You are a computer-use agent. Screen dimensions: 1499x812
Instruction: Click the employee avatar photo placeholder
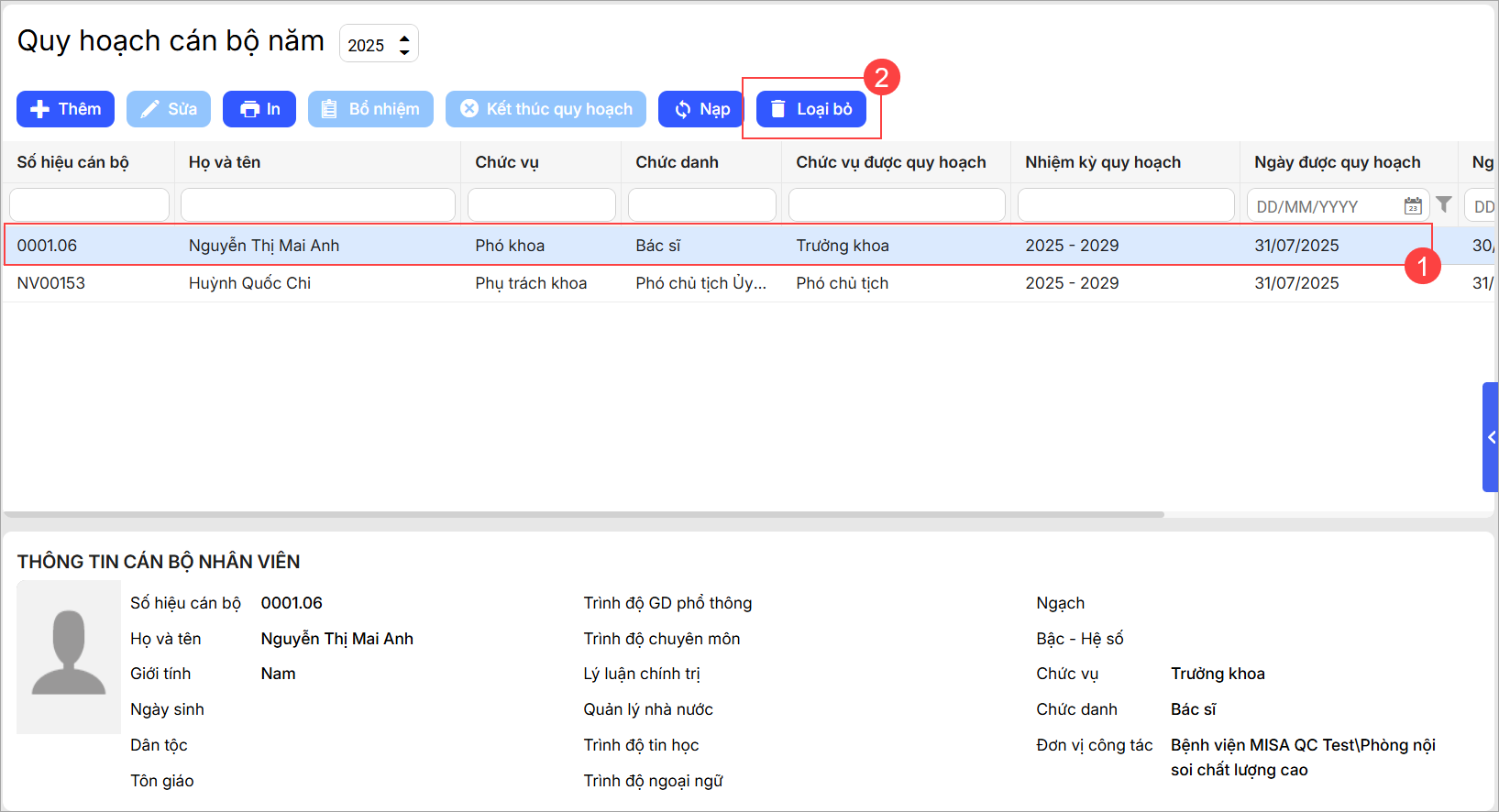click(x=69, y=656)
